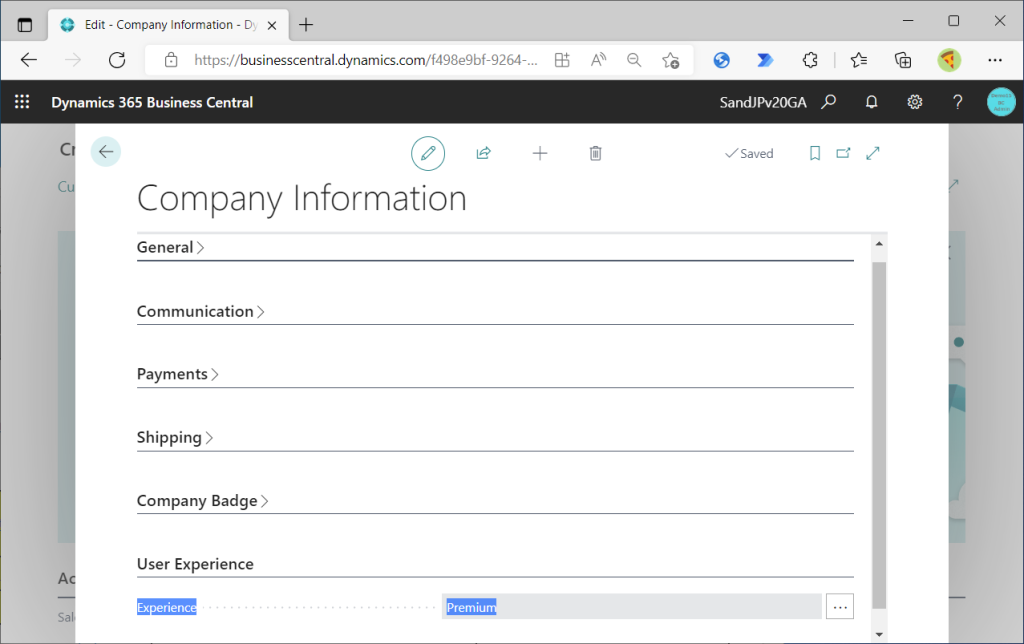Click the blue globe extension icon

[721, 60]
